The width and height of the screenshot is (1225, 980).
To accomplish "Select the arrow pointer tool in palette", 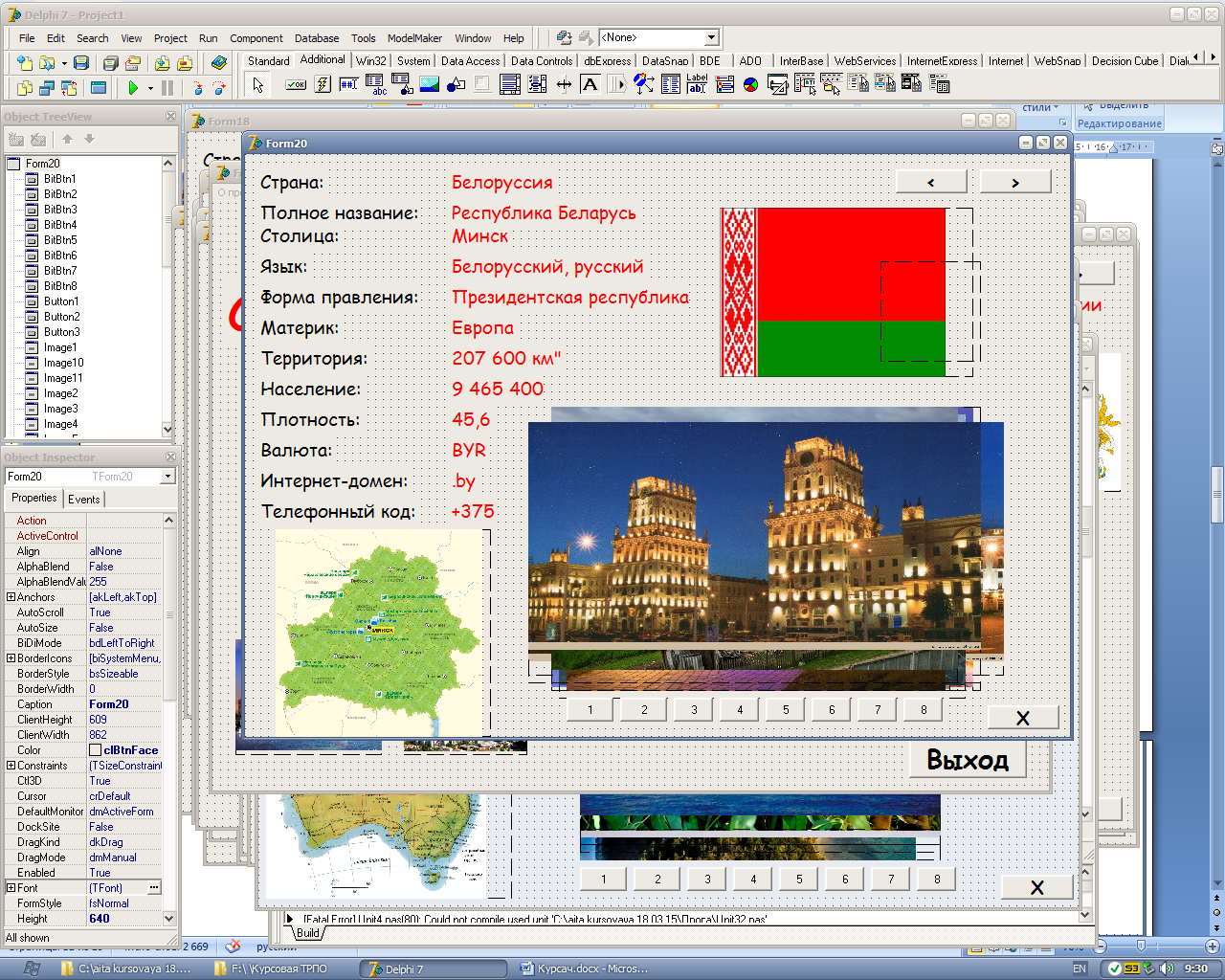I will click(x=257, y=84).
